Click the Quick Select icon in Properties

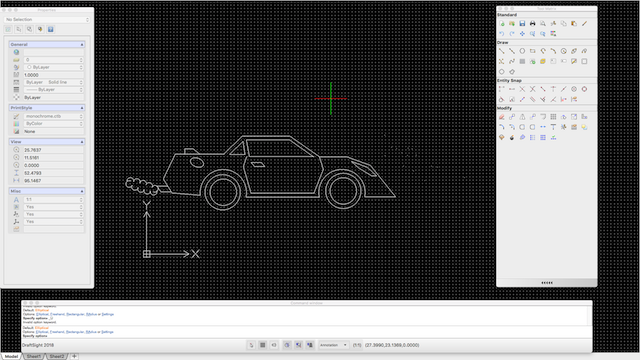click(x=40, y=29)
